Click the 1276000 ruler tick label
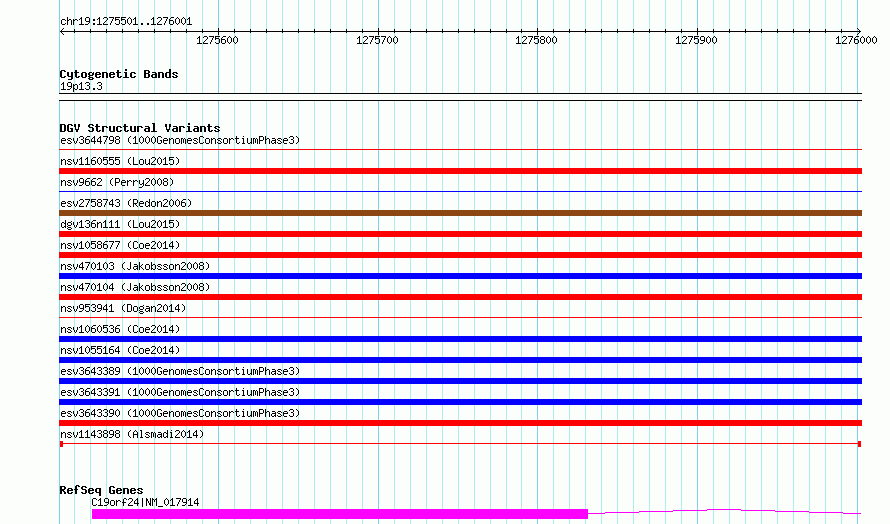890x524 pixels. pyautogui.click(x=856, y=40)
